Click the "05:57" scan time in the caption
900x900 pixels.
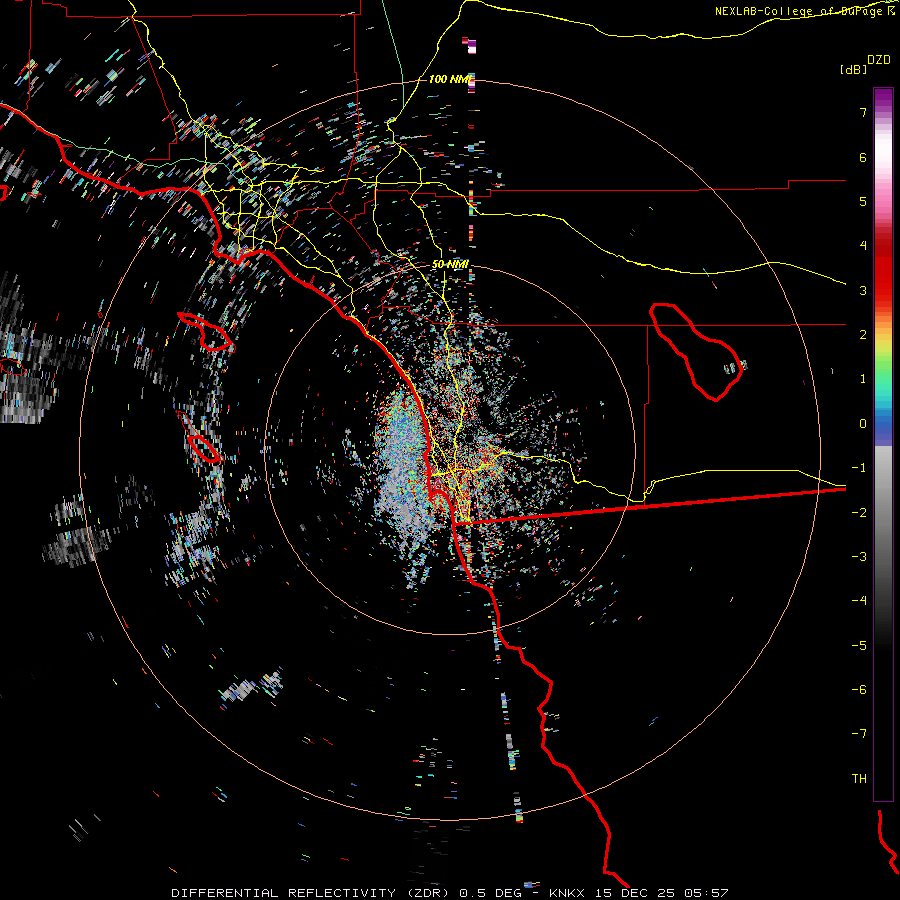point(707,893)
